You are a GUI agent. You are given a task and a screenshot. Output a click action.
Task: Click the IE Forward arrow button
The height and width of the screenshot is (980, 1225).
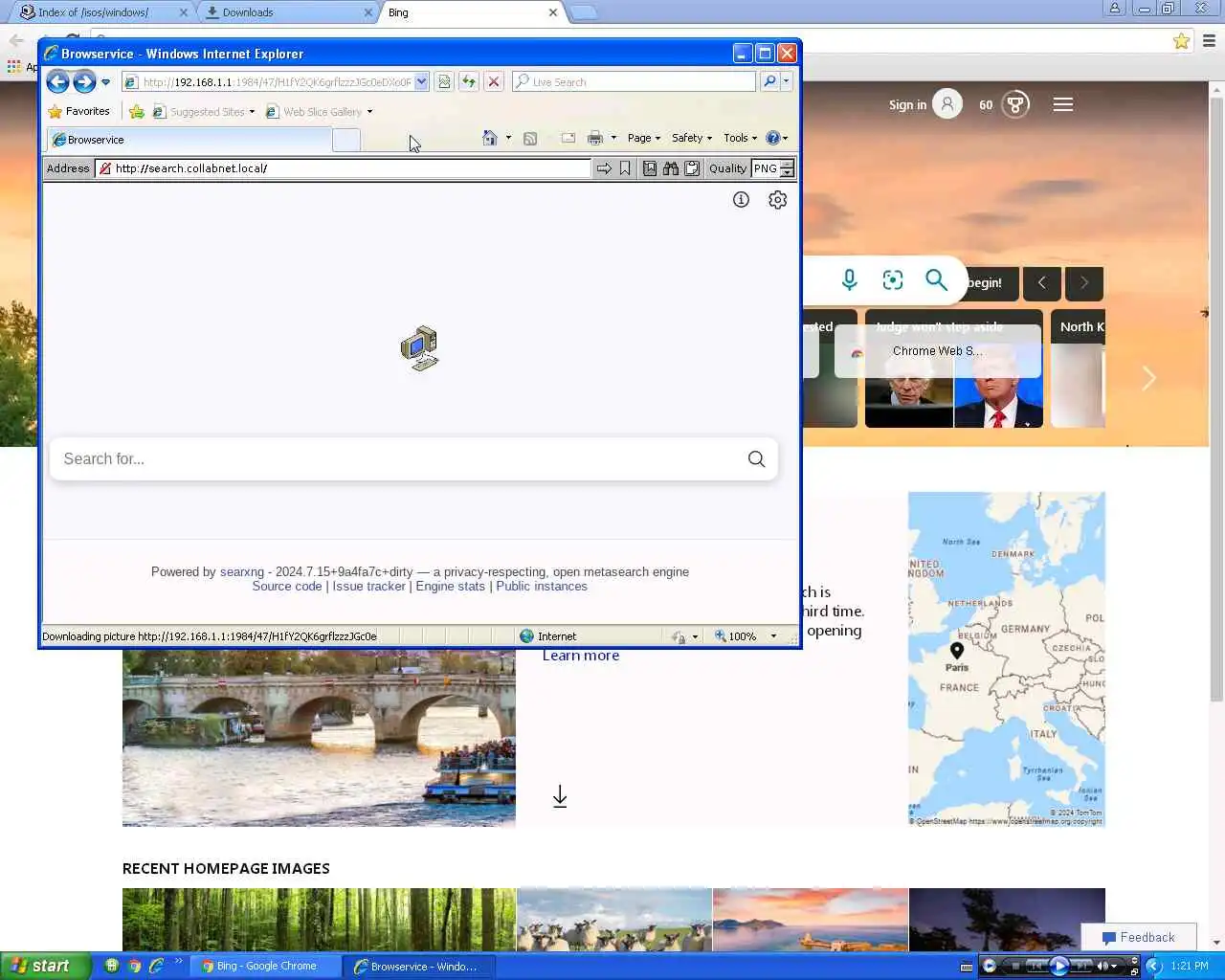pos(84,82)
